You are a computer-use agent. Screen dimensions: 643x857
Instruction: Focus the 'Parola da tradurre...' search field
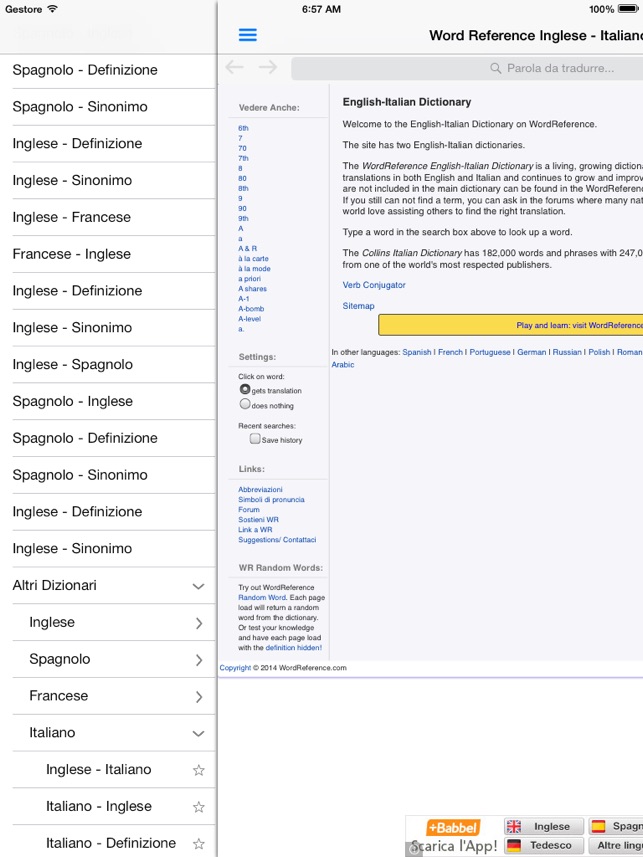[467, 68]
